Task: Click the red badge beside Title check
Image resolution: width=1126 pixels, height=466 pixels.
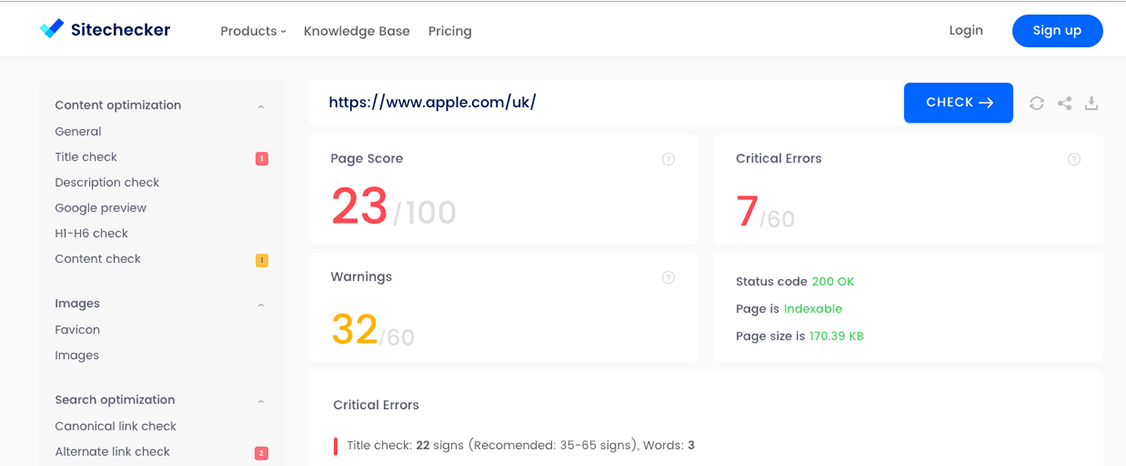Action: (261, 159)
